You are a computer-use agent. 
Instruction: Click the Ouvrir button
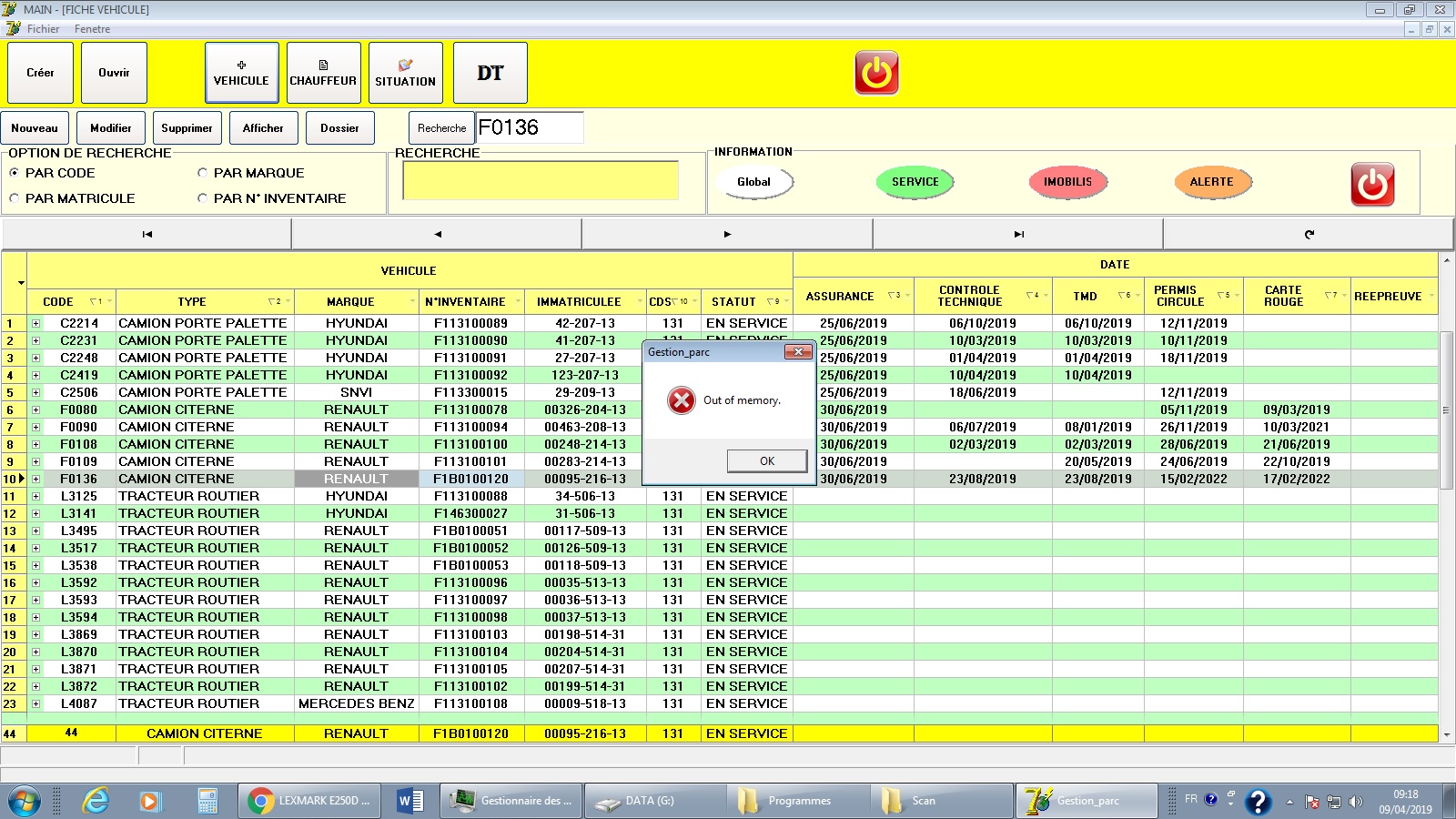[x=114, y=73]
